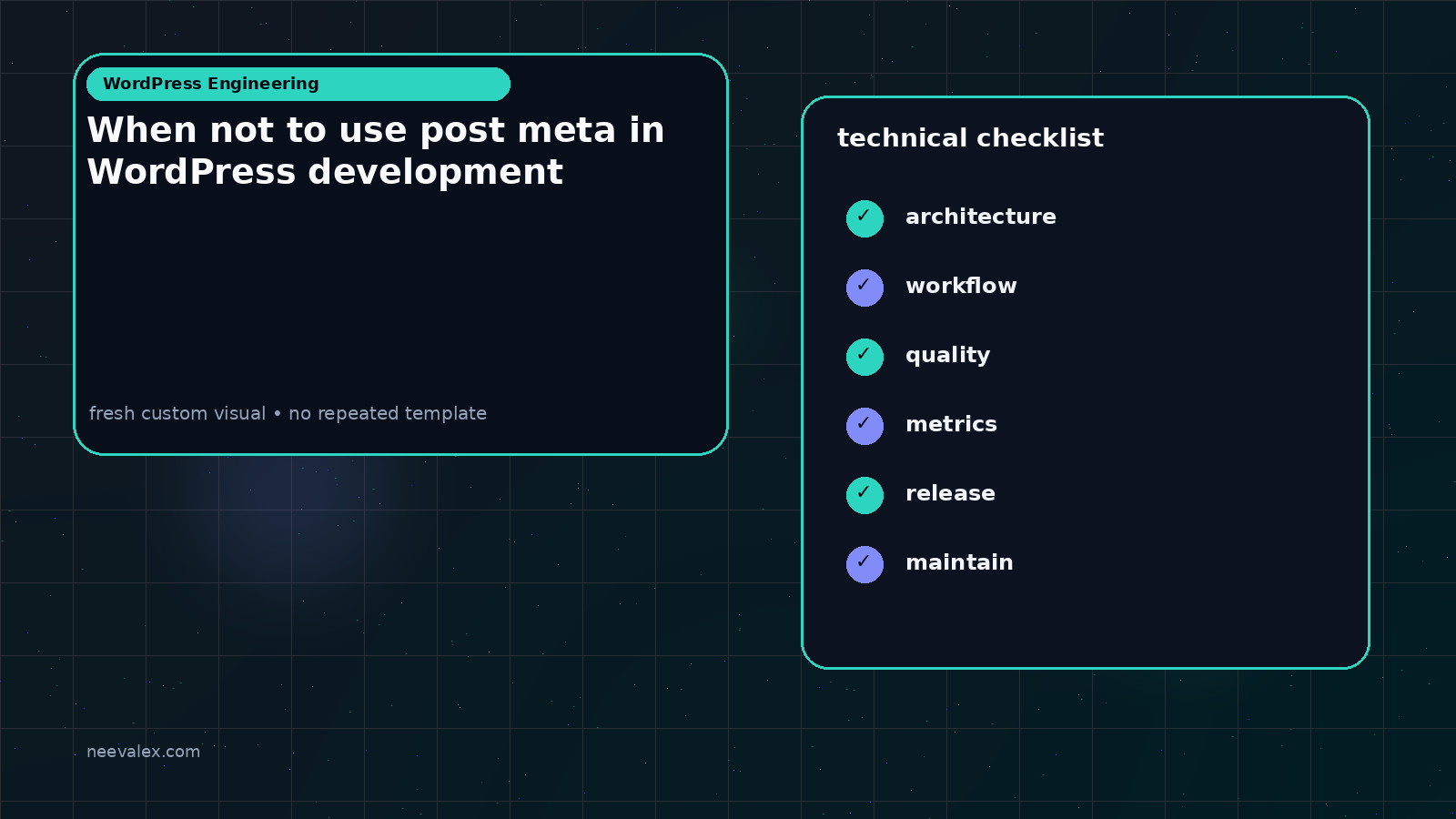Image resolution: width=1456 pixels, height=819 pixels.
Task: Click the checkmark icon beside quality
Action: pyautogui.click(x=864, y=357)
